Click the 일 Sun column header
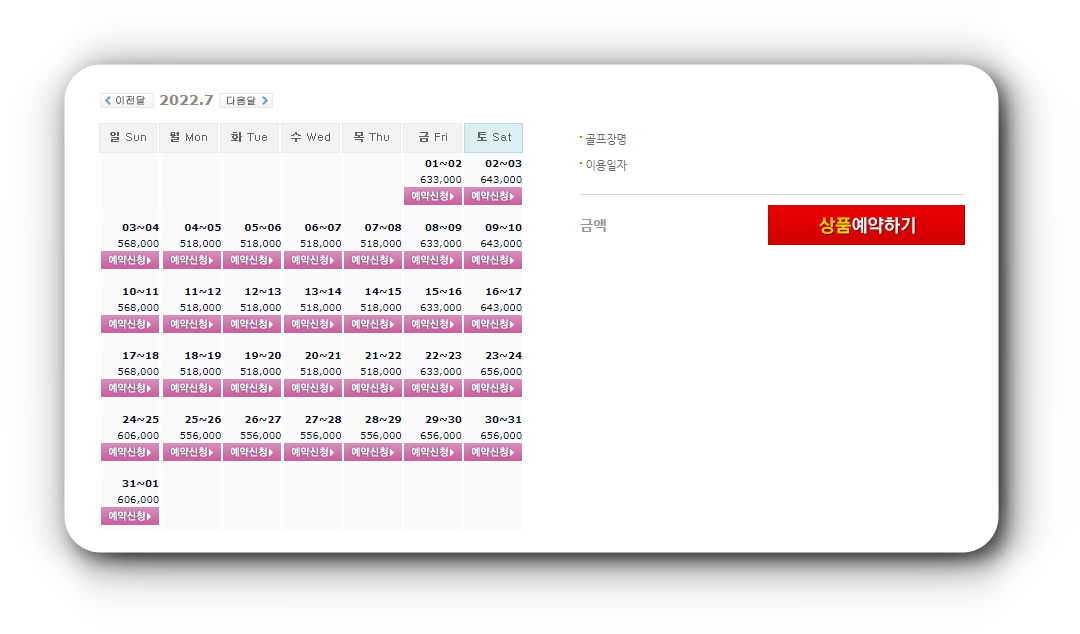 coord(128,138)
